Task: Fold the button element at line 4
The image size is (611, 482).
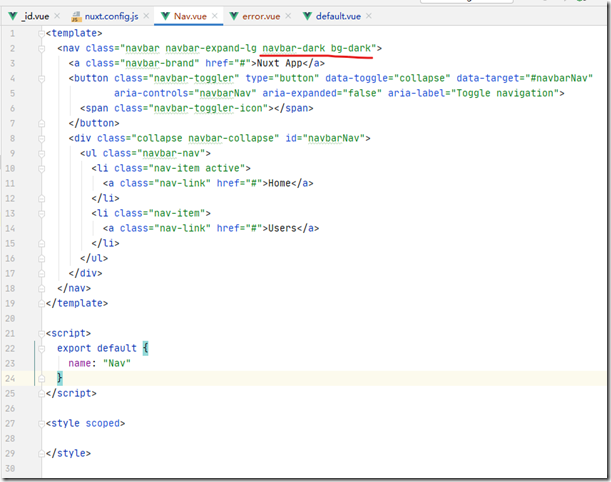Action: click(x=41, y=79)
